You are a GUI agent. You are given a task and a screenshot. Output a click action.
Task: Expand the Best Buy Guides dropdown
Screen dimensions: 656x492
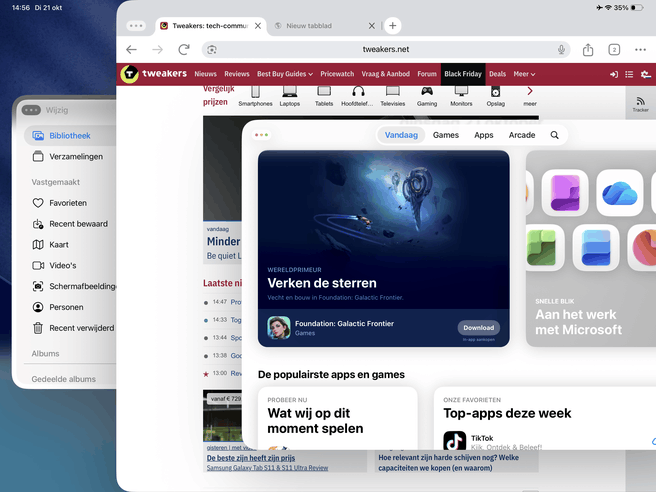(284, 74)
